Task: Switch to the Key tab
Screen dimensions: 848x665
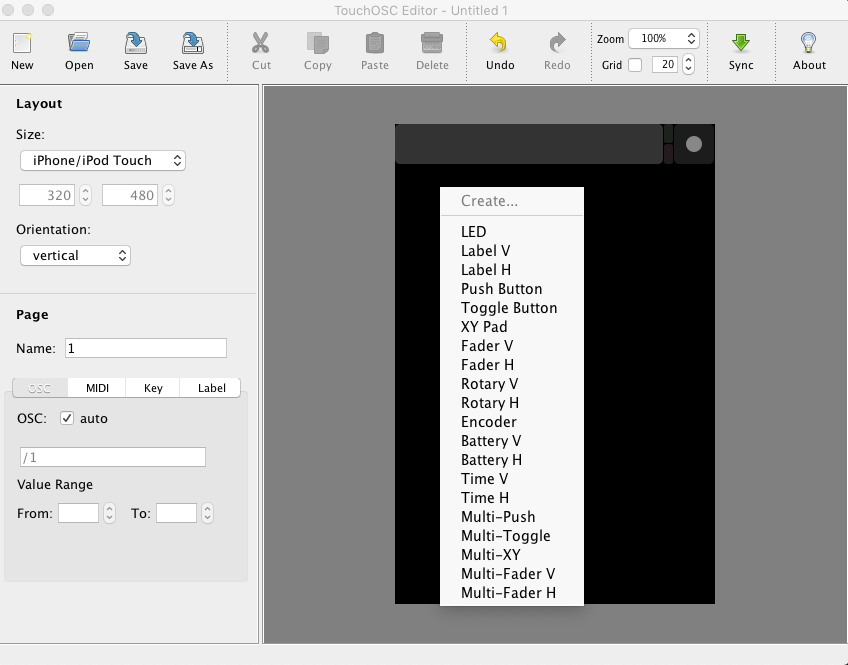Action: tap(153, 388)
